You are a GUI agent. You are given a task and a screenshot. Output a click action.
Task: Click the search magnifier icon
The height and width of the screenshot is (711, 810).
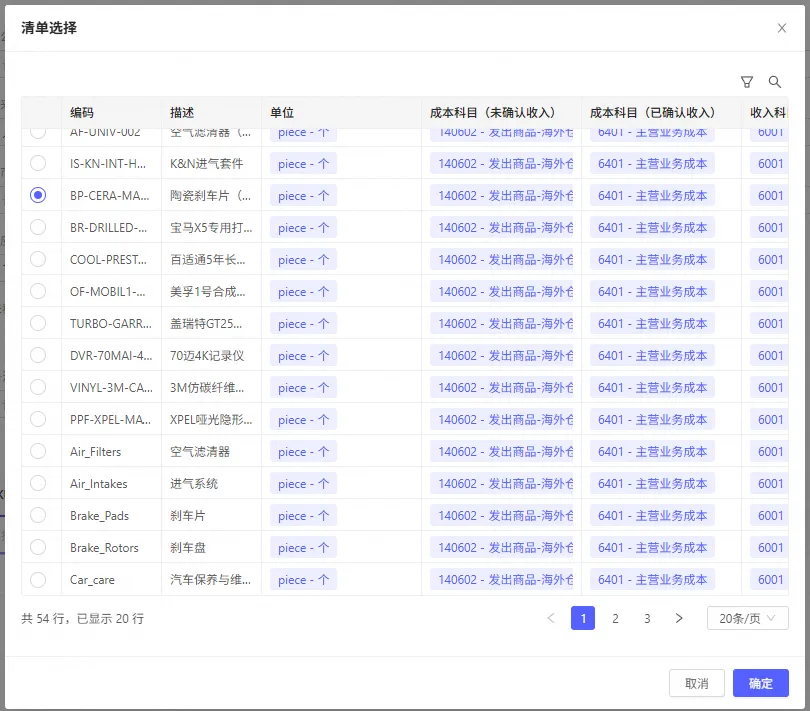tap(774, 82)
